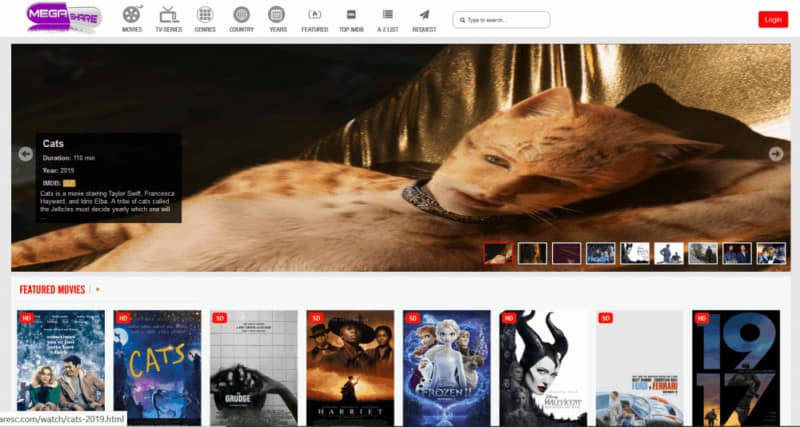This screenshot has height=427, width=800.
Task: Go to previous slide with left arrow
Action: coord(26,154)
